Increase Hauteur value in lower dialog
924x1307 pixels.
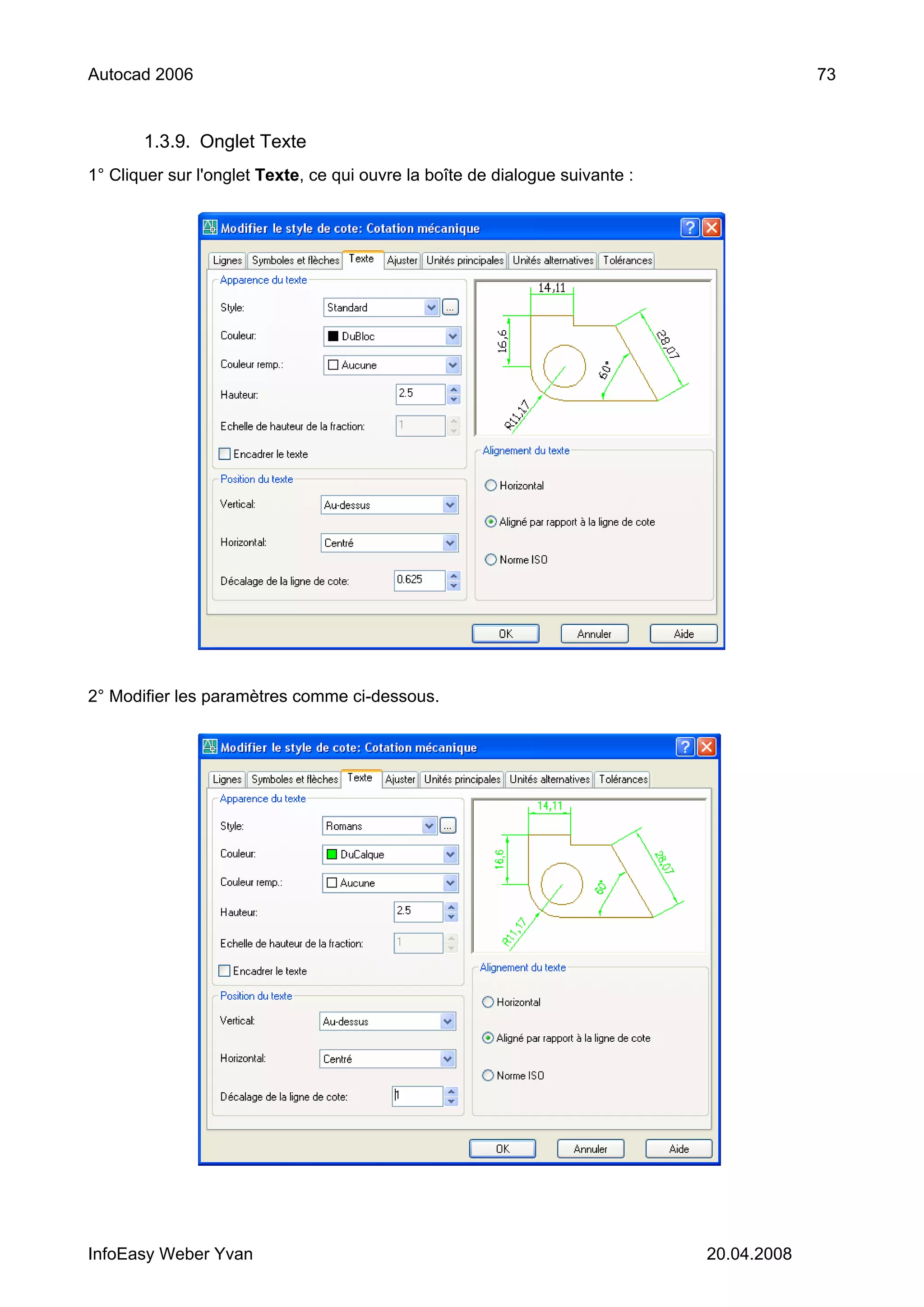point(452,907)
